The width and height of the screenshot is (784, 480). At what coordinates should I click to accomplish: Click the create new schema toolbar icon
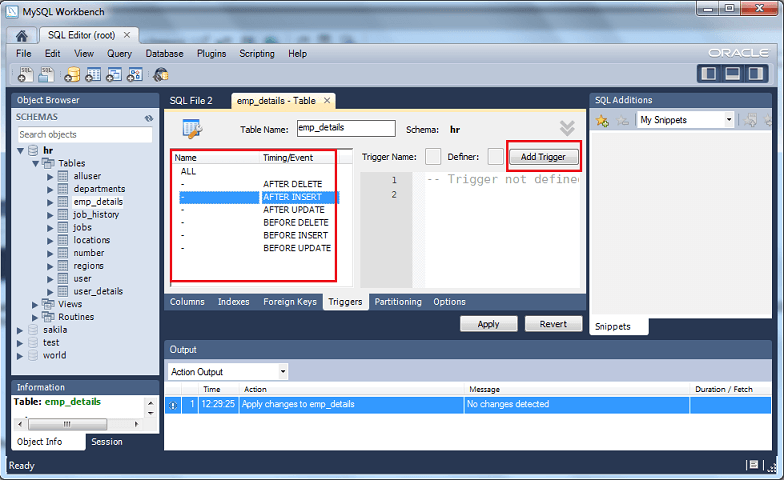[72, 74]
